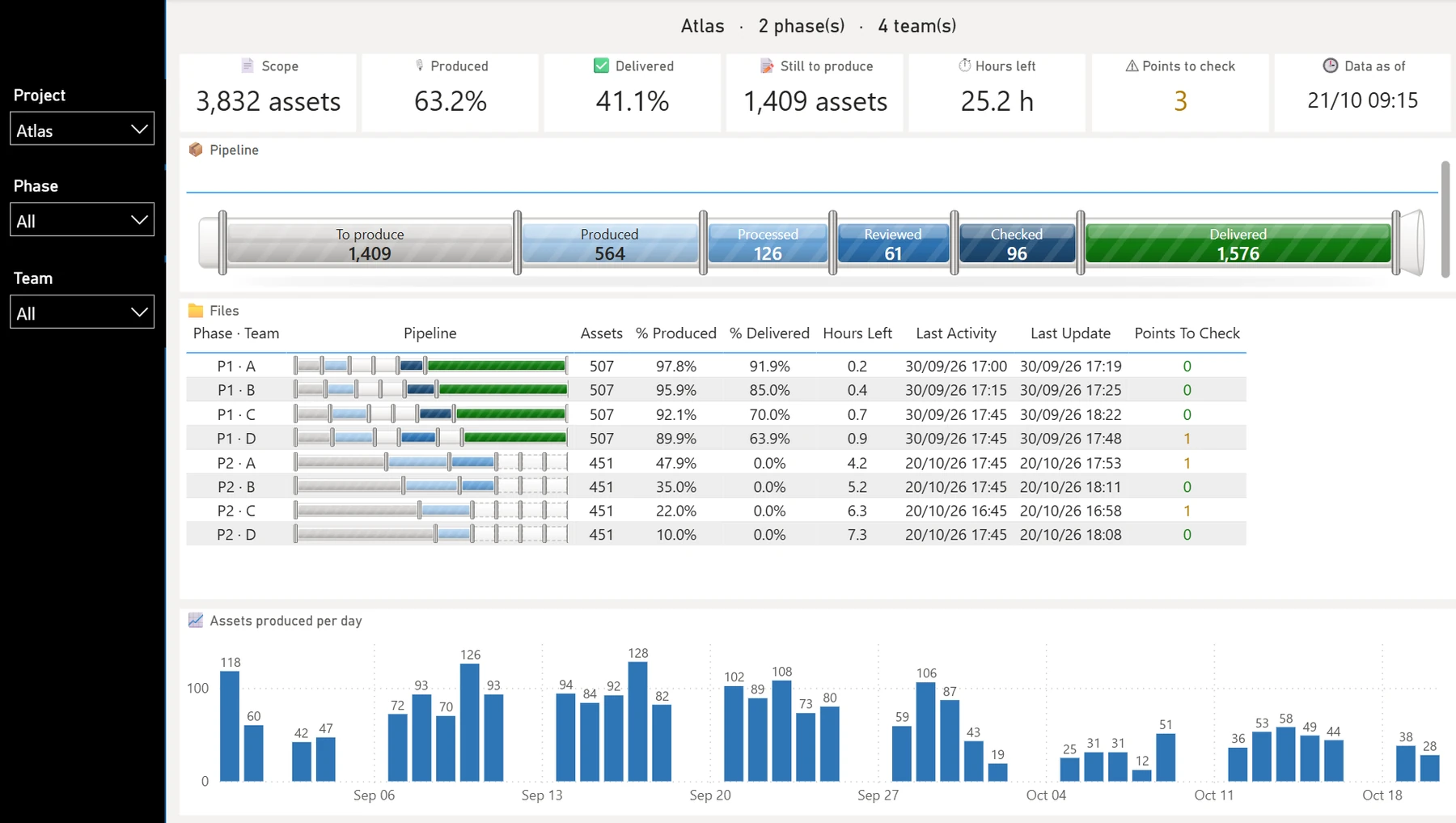Click the P1 · D points to check value
This screenshot has height=823, width=1456.
click(1187, 439)
